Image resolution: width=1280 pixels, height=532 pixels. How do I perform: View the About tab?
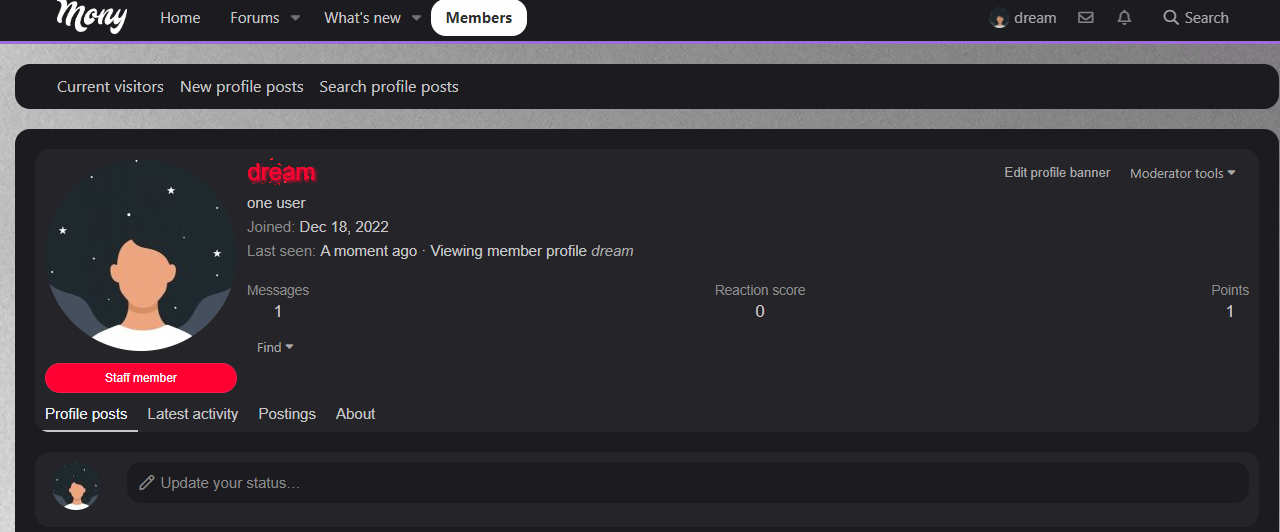(355, 414)
